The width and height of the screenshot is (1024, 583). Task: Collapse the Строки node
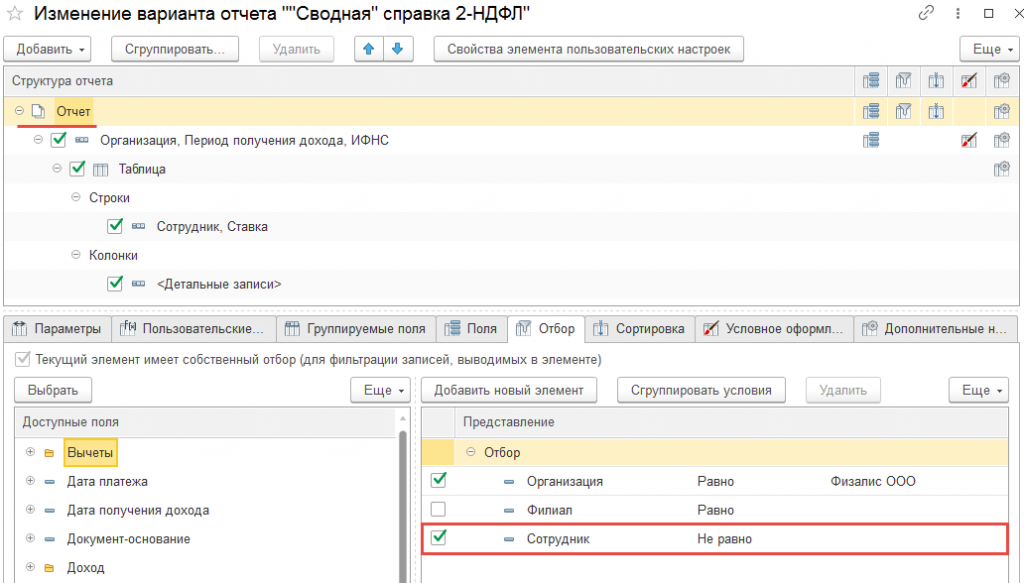(76, 197)
